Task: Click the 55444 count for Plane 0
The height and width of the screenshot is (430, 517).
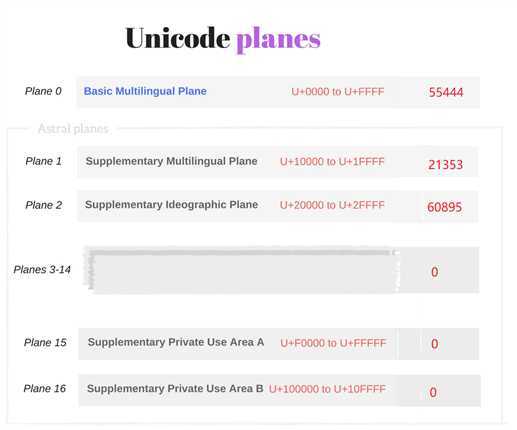Action: [x=446, y=92]
